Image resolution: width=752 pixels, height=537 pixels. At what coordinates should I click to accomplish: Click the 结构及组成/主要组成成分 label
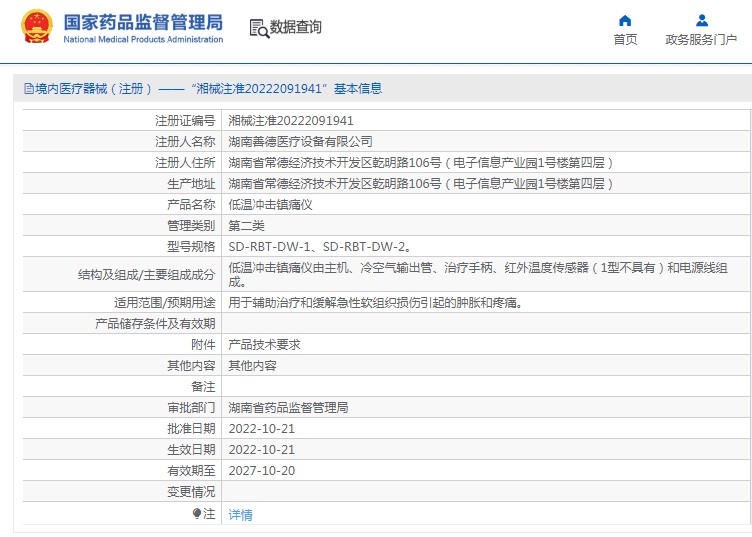coord(147,275)
